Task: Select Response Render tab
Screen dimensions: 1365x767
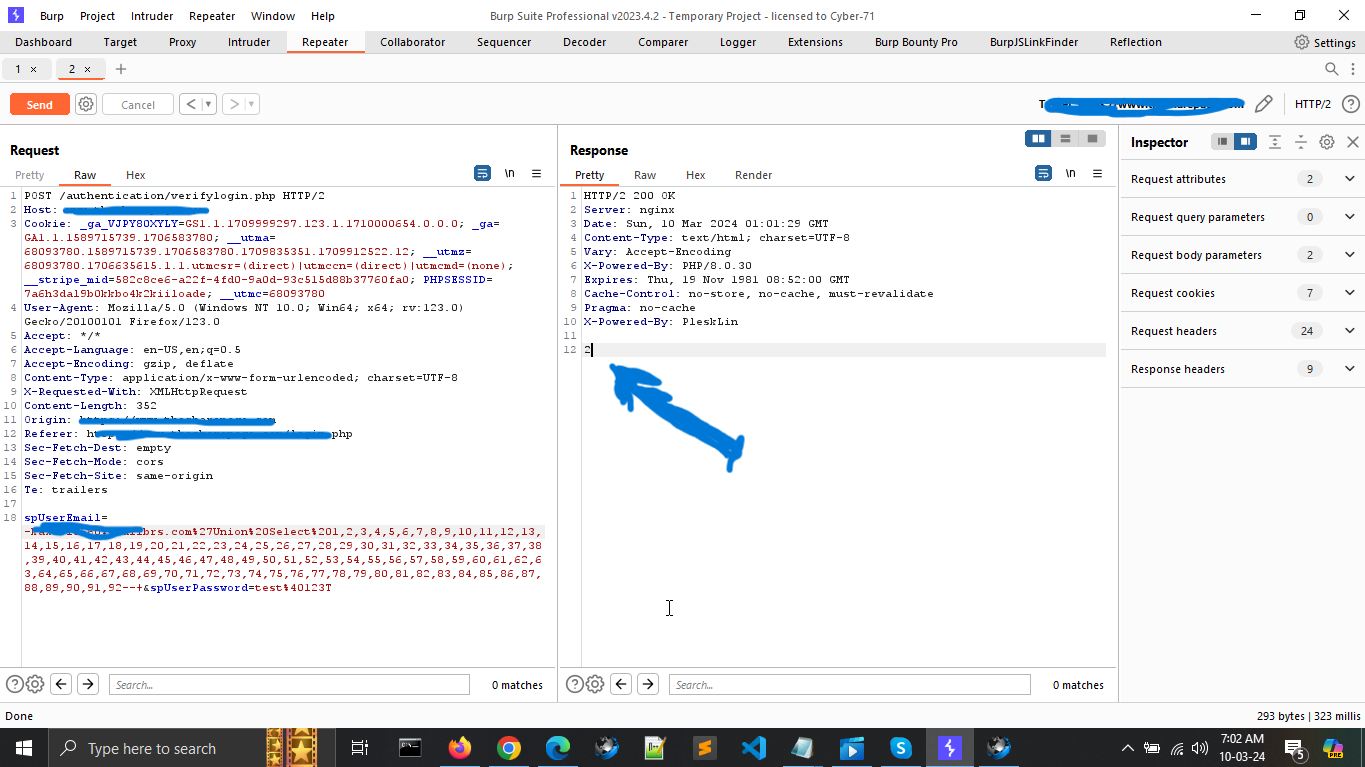Action: click(x=753, y=175)
